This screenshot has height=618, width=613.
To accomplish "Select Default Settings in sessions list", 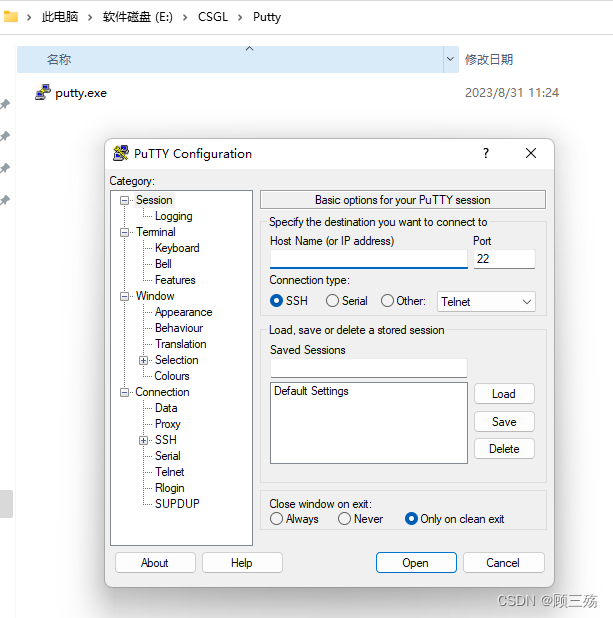I will [311, 391].
